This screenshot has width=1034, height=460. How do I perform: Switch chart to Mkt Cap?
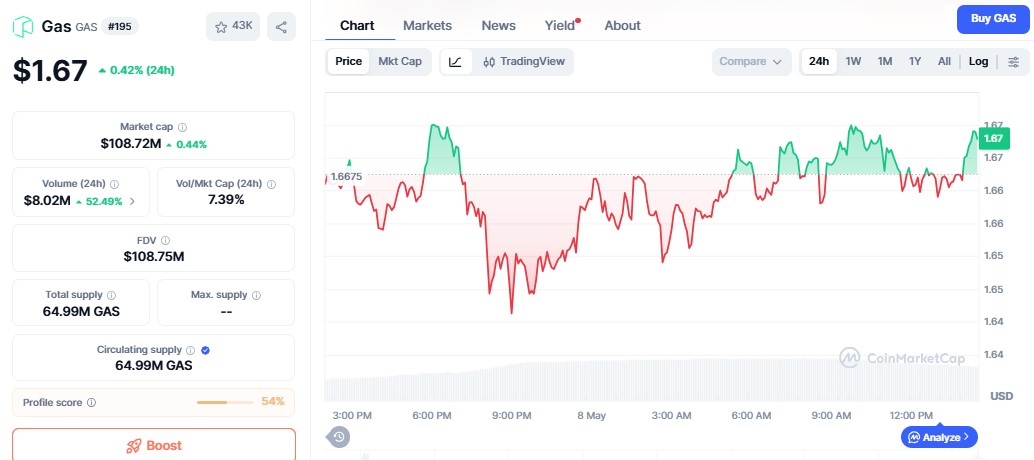400,61
